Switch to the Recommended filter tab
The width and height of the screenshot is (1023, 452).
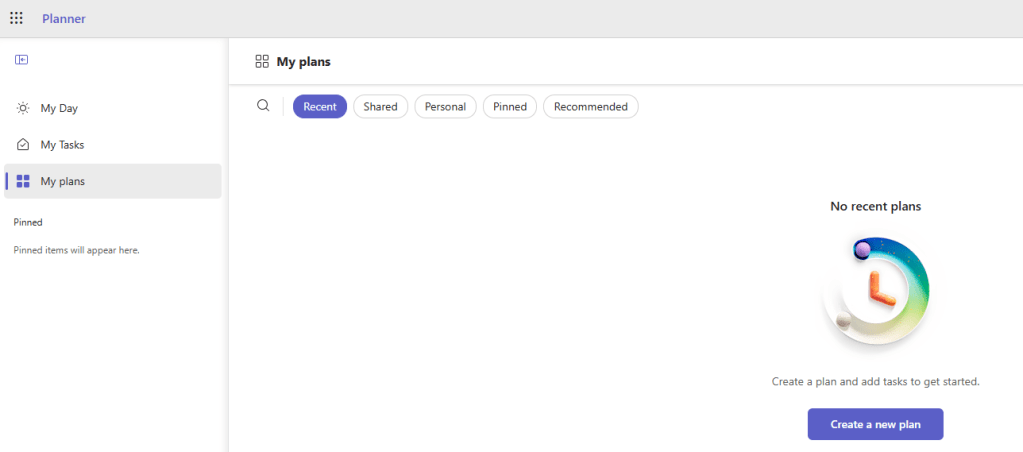coord(590,107)
